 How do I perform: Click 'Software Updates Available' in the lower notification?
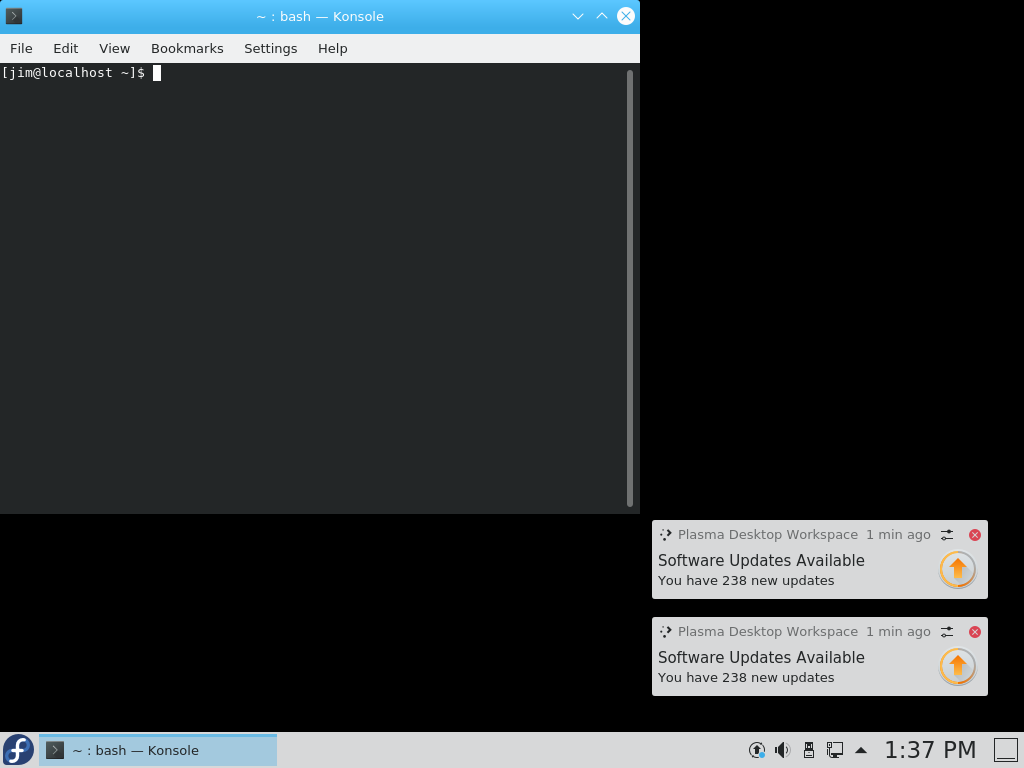tap(761, 658)
